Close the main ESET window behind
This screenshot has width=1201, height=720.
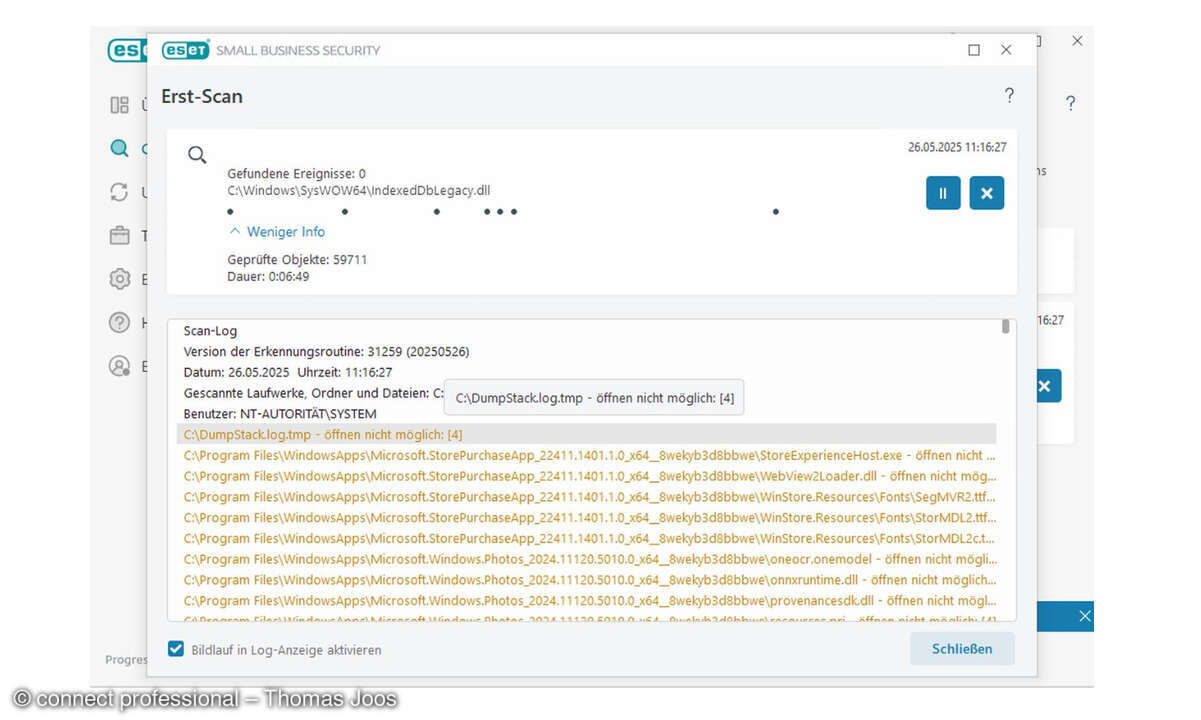[x=1077, y=41]
